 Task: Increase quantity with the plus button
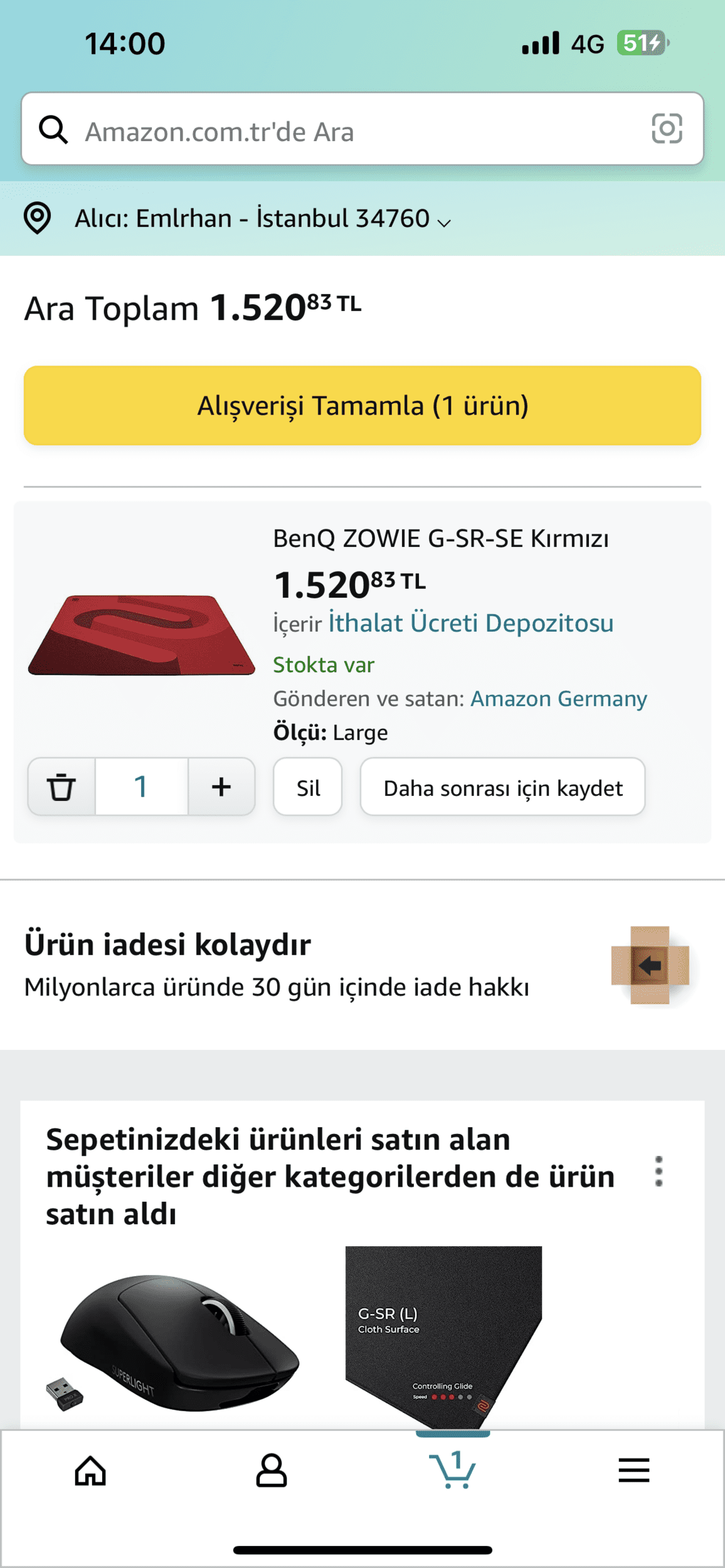pos(221,787)
